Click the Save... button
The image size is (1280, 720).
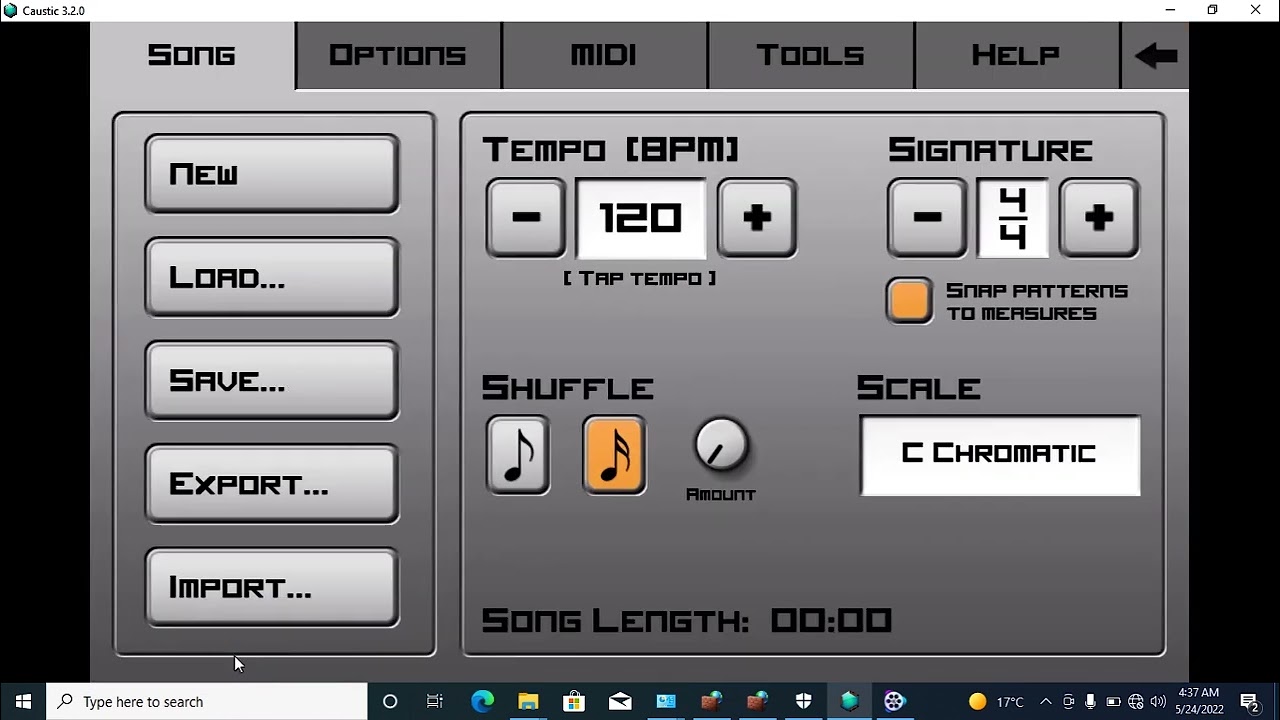(x=272, y=380)
